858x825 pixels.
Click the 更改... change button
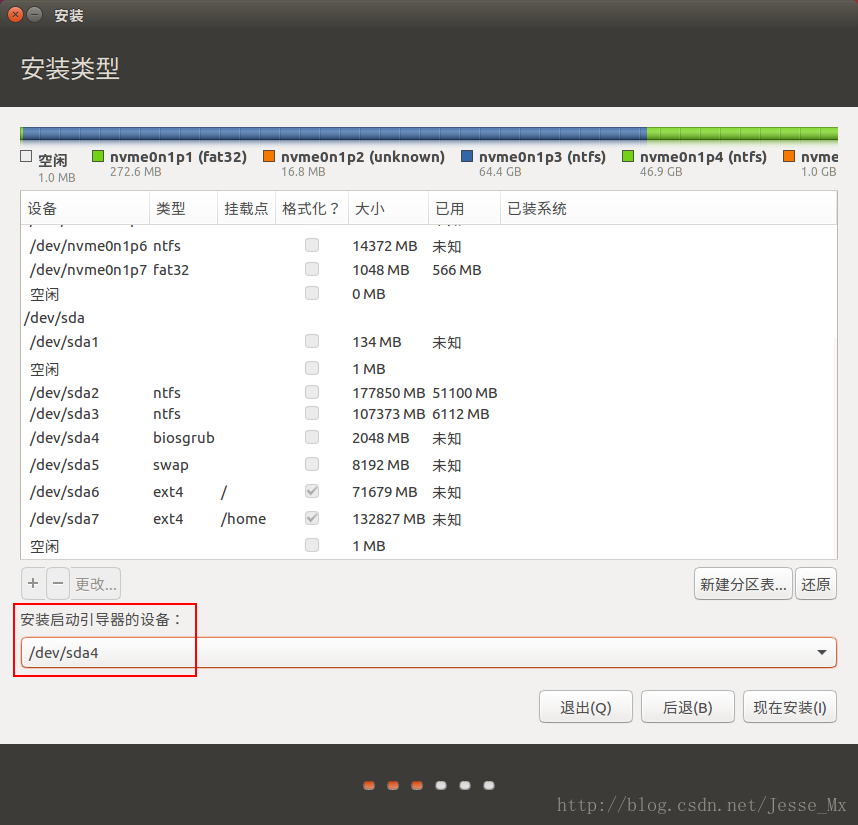coord(96,584)
